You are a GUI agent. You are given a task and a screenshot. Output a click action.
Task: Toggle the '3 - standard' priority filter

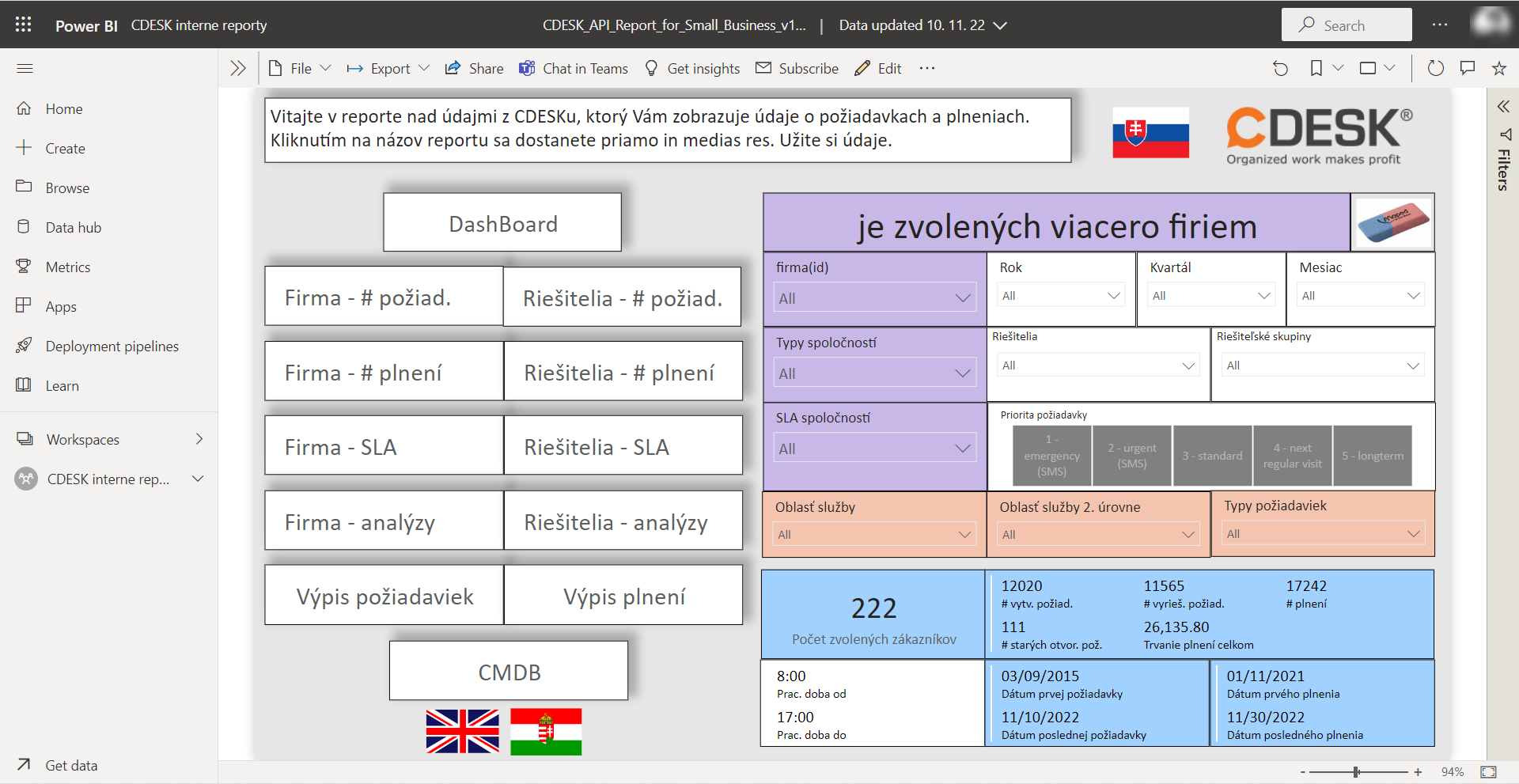click(1212, 456)
